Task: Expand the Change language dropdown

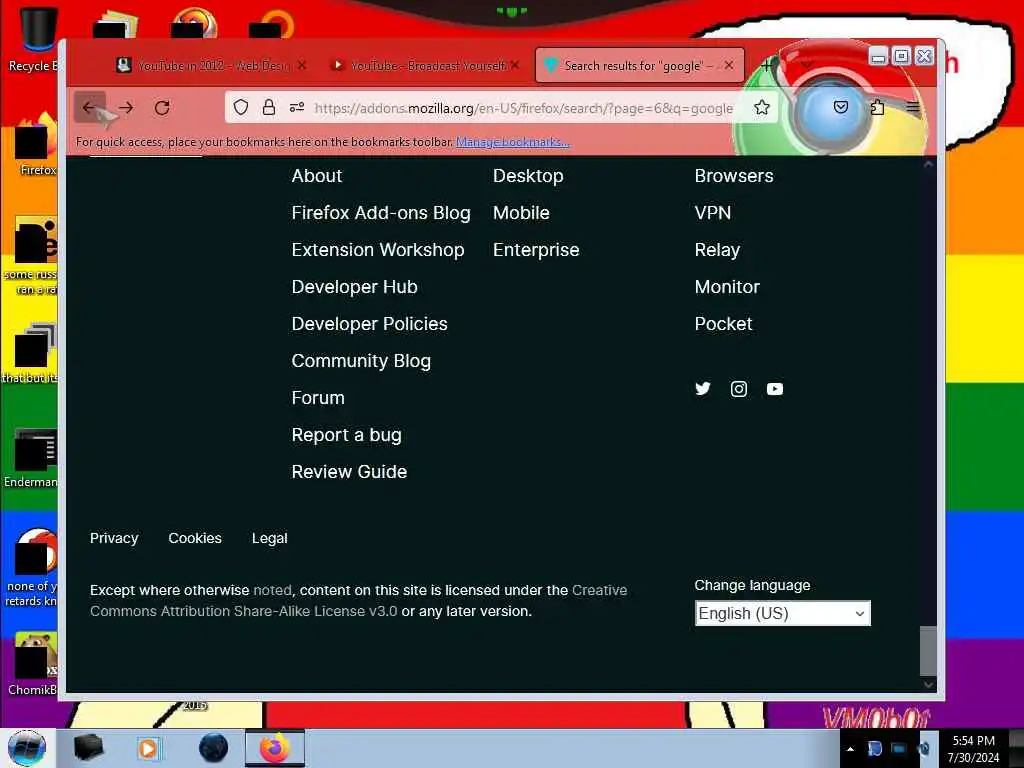Action: point(782,613)
